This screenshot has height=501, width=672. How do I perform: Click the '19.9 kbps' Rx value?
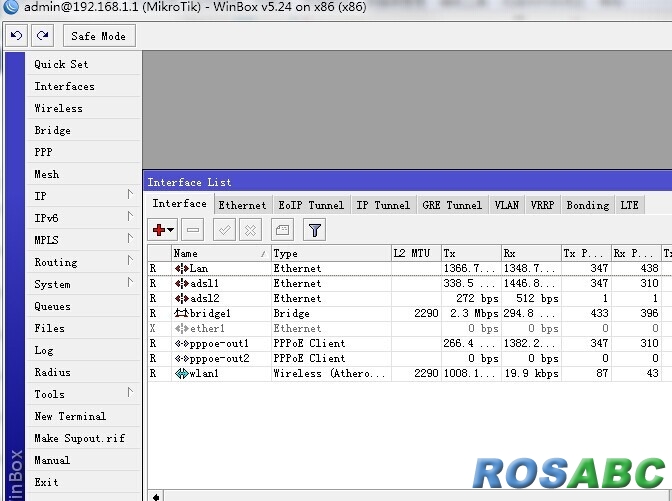[531, 374]
